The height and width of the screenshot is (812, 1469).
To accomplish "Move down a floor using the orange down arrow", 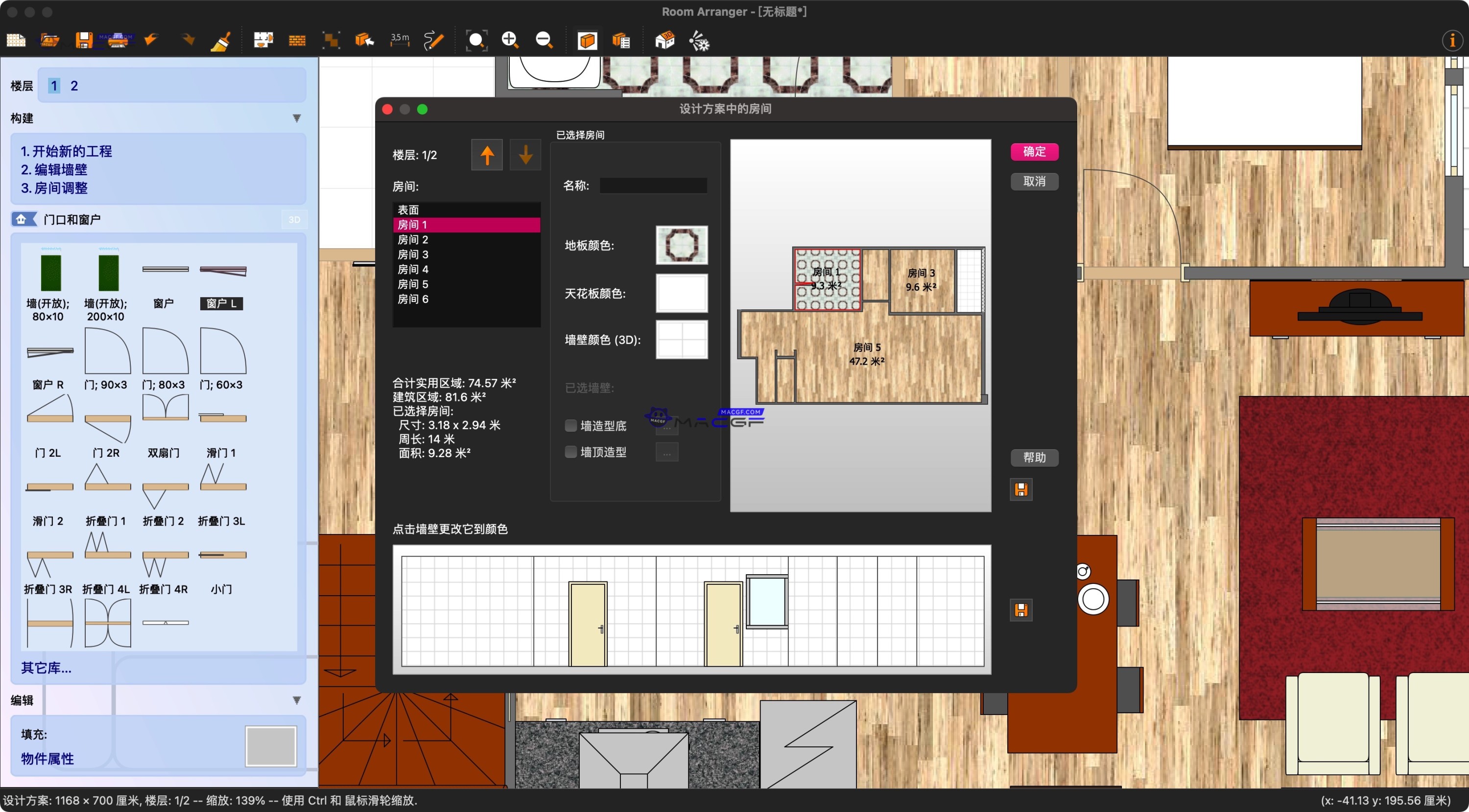I will click(524, 155).
